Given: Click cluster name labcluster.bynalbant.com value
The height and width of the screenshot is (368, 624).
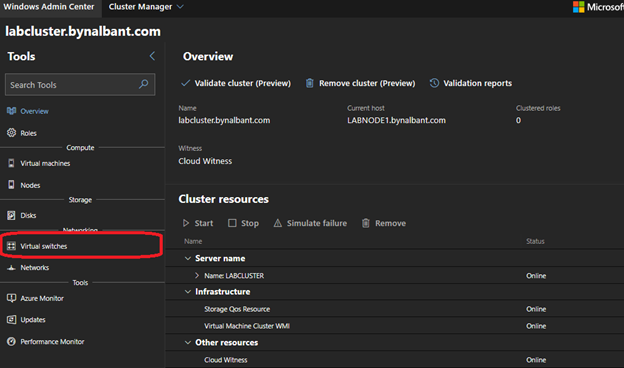Looking at the screenshot, I should click(224, 120).
